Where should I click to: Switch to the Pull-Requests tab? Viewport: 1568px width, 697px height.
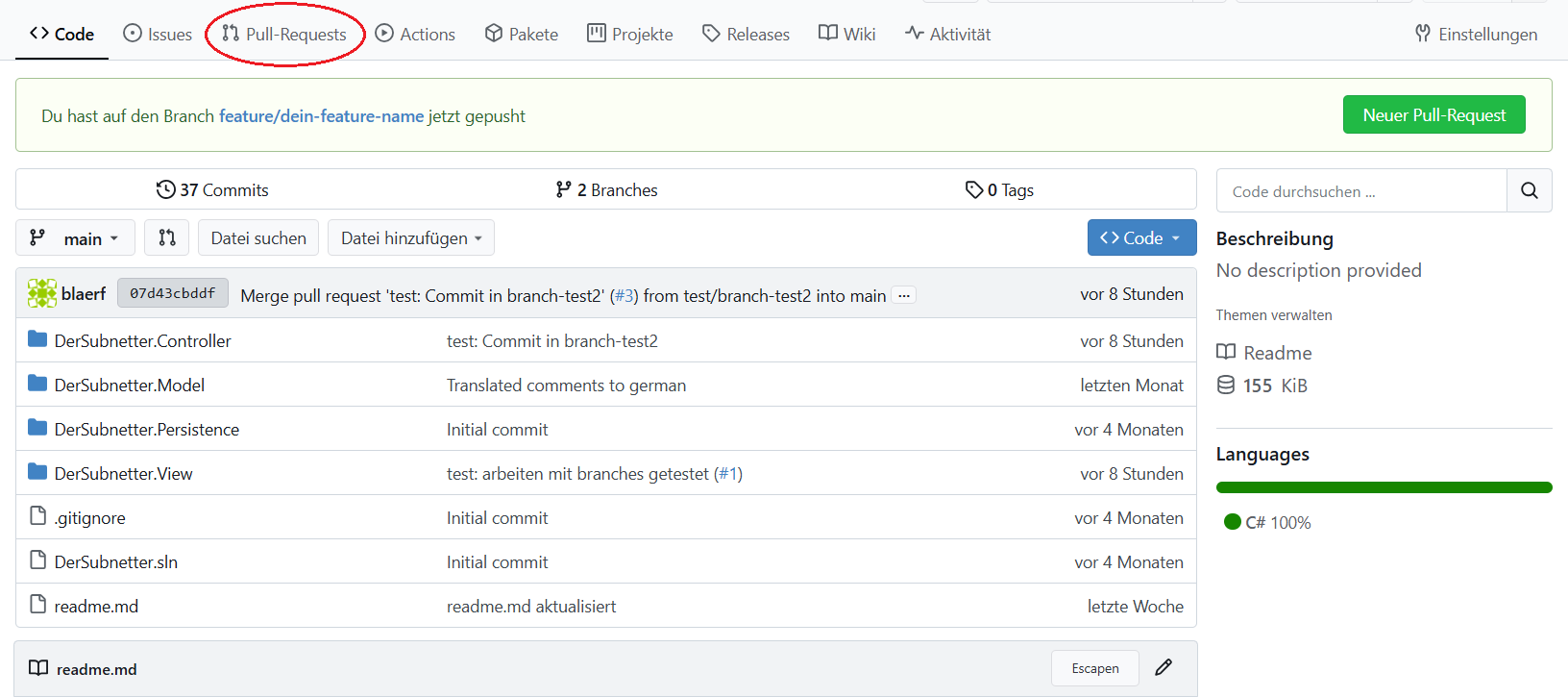(x=284, y=35)
